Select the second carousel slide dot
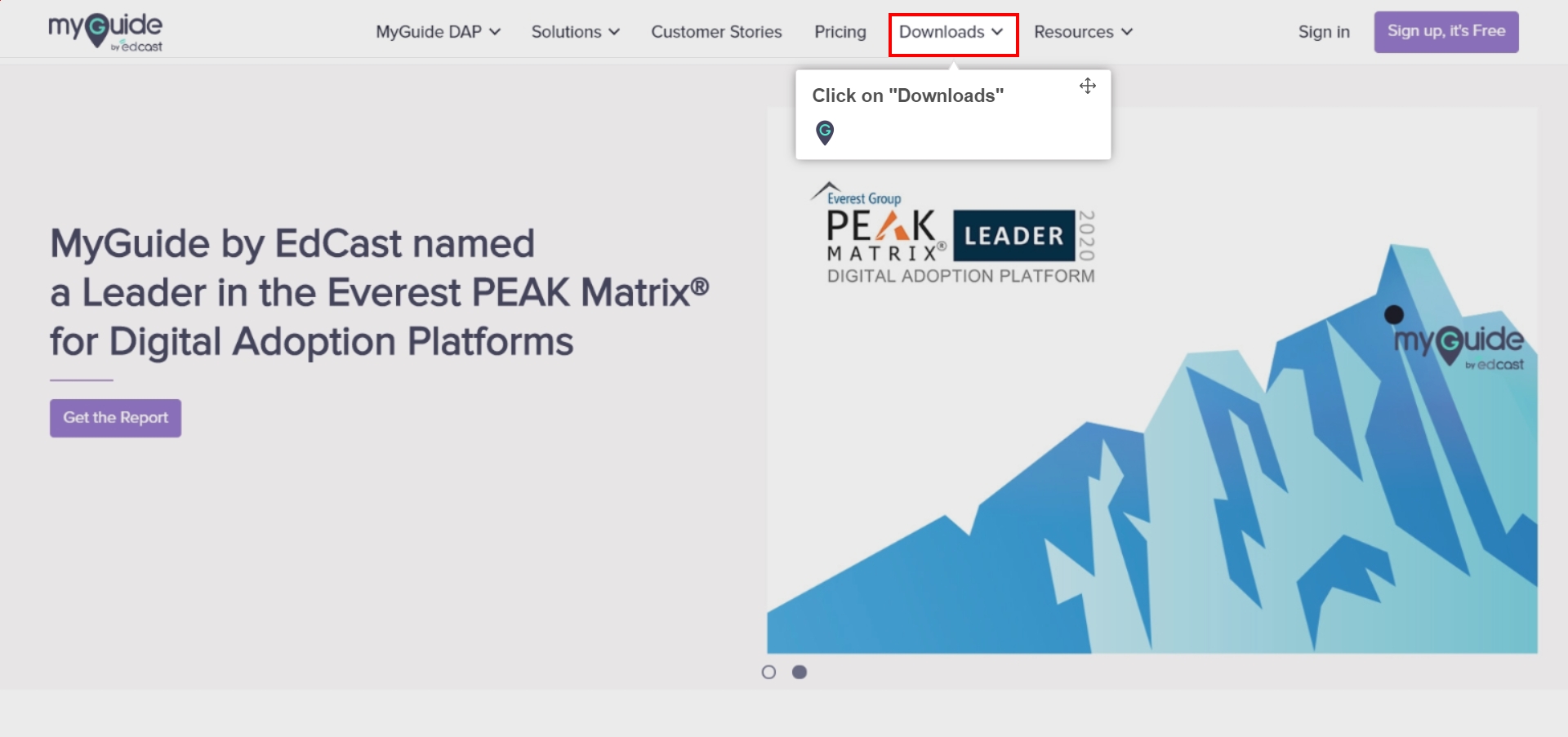This screenshot has width=1568, height=737. point(800,672)
